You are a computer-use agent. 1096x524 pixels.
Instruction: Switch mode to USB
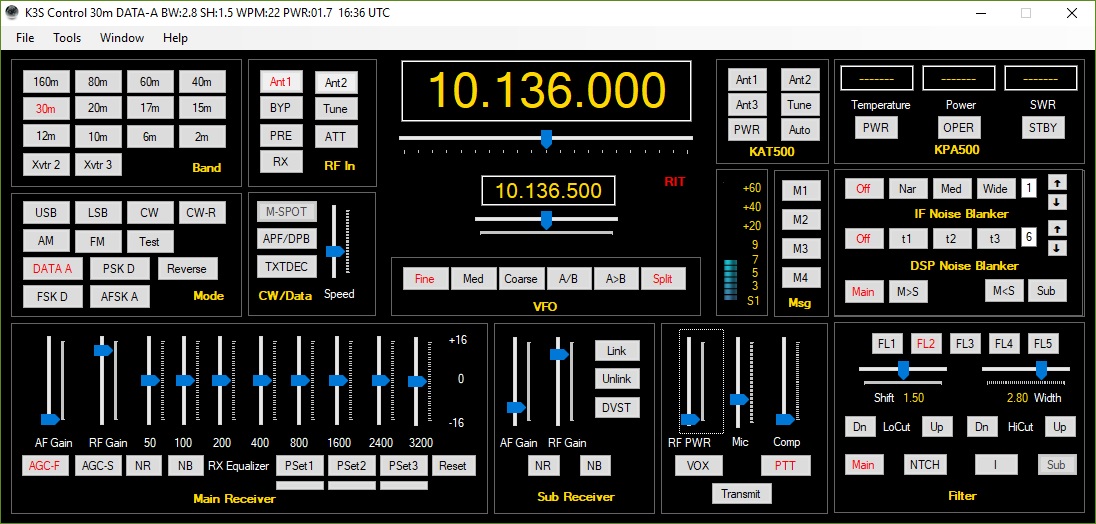click(46, 213)
